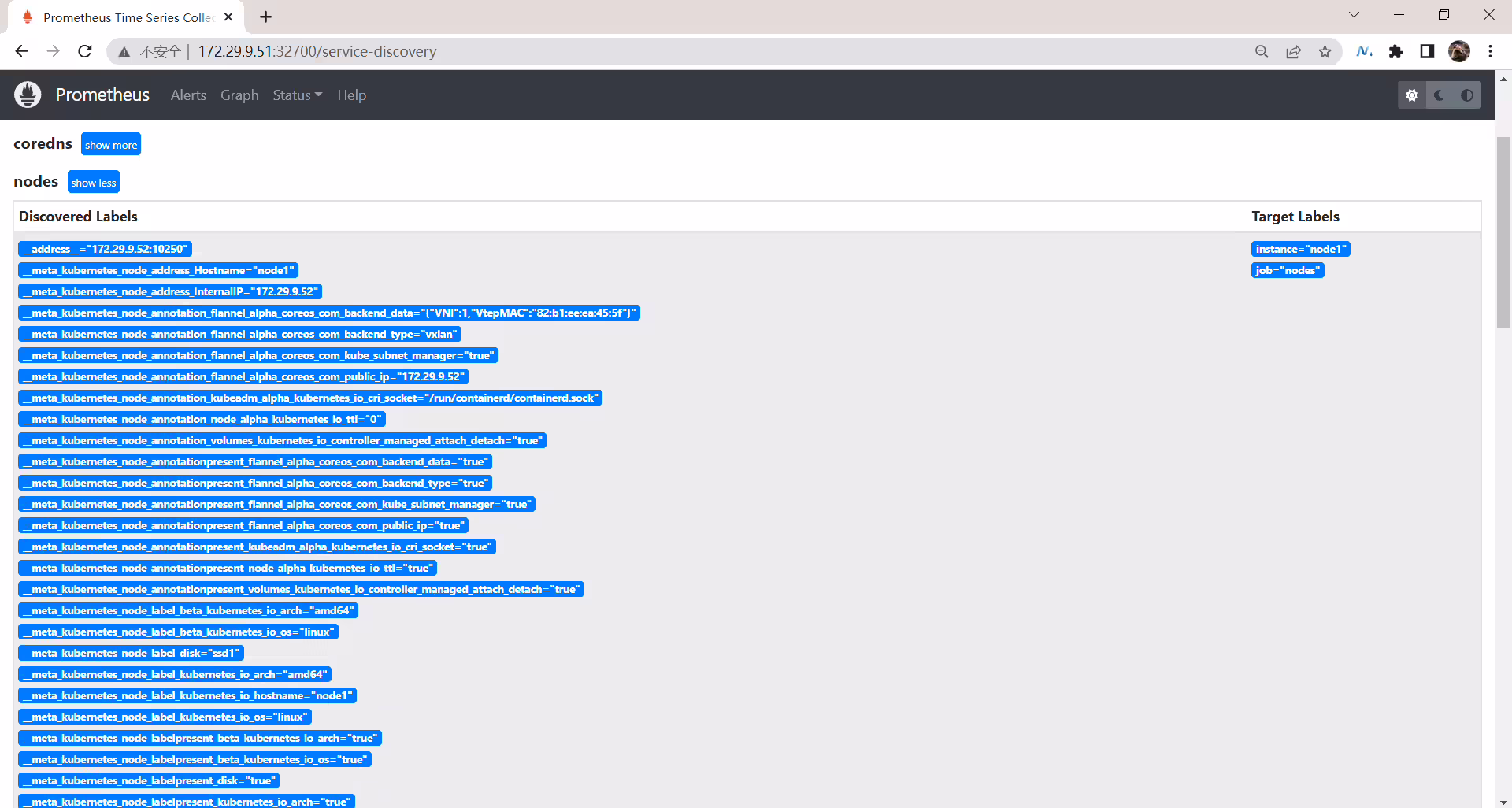Share this page via share icon
1512x808 pixels.
coord(1294,51)
